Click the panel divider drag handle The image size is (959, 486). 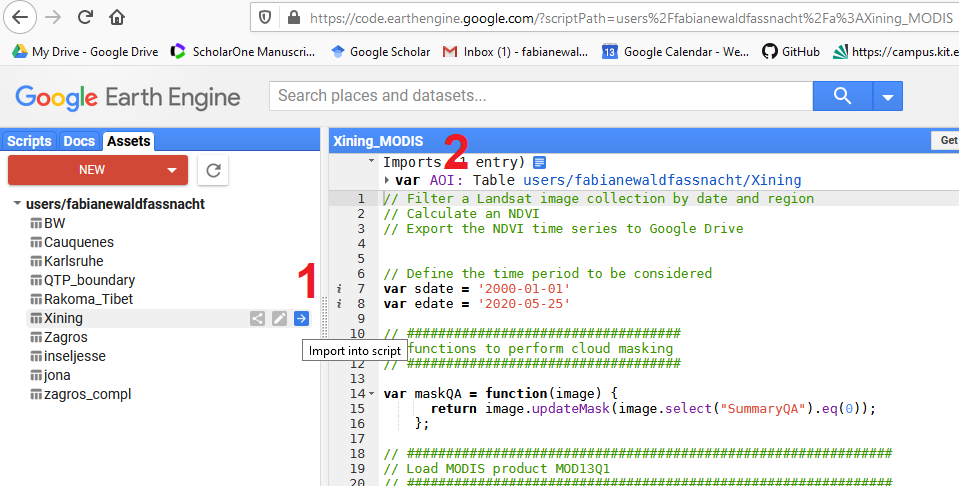coord(324,318)
